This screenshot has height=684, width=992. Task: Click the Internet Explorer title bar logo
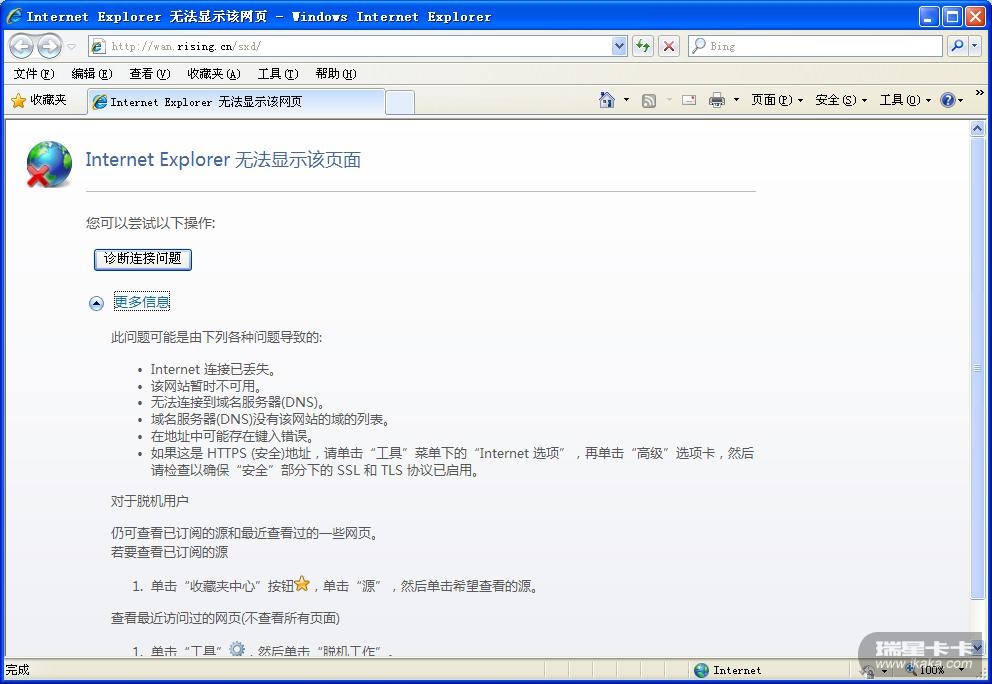tap(14, 16)
